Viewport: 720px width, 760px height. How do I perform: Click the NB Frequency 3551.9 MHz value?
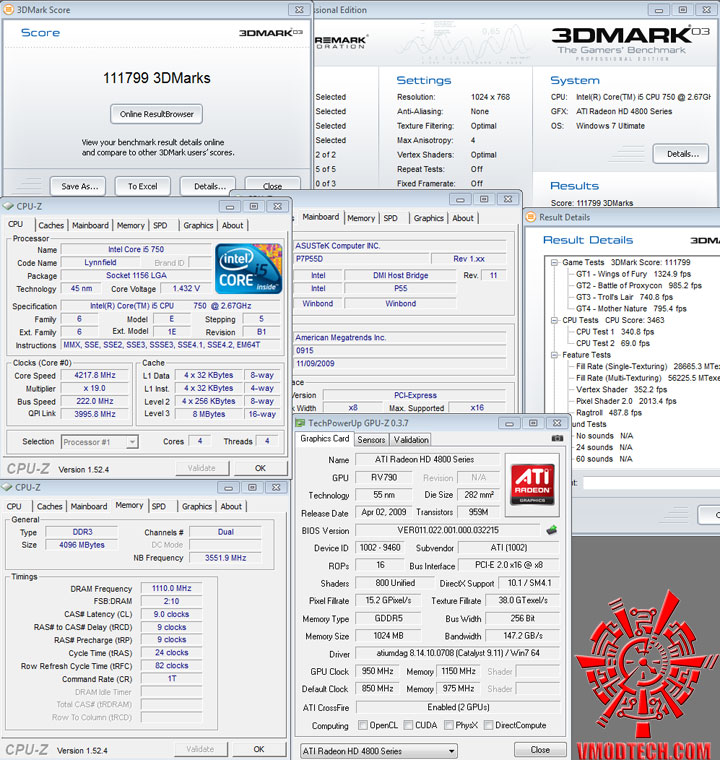(225, 558)
